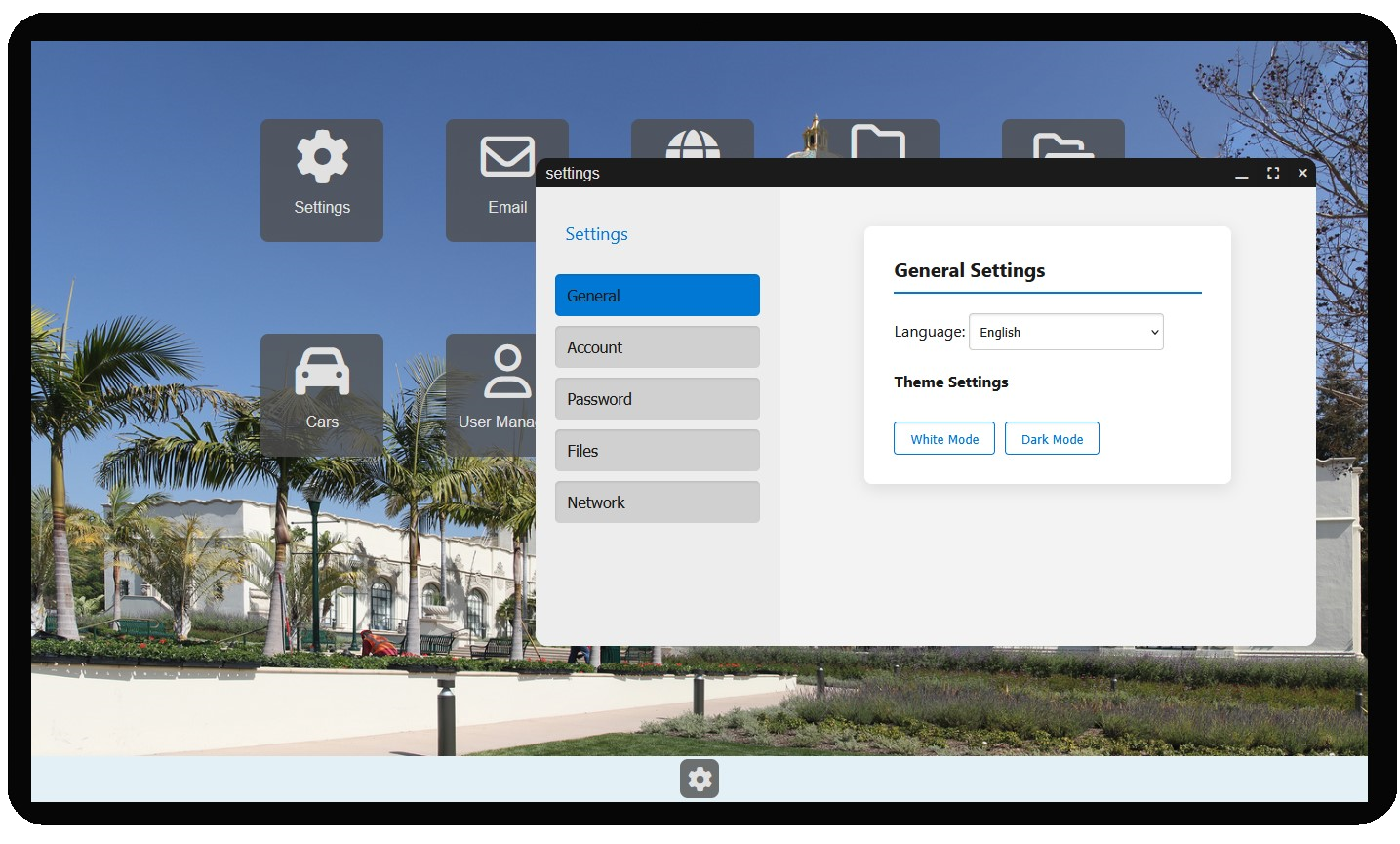This screenshot has height=844, width=1400.
Task: Minimize the settings window
Action: [1242, 173]
